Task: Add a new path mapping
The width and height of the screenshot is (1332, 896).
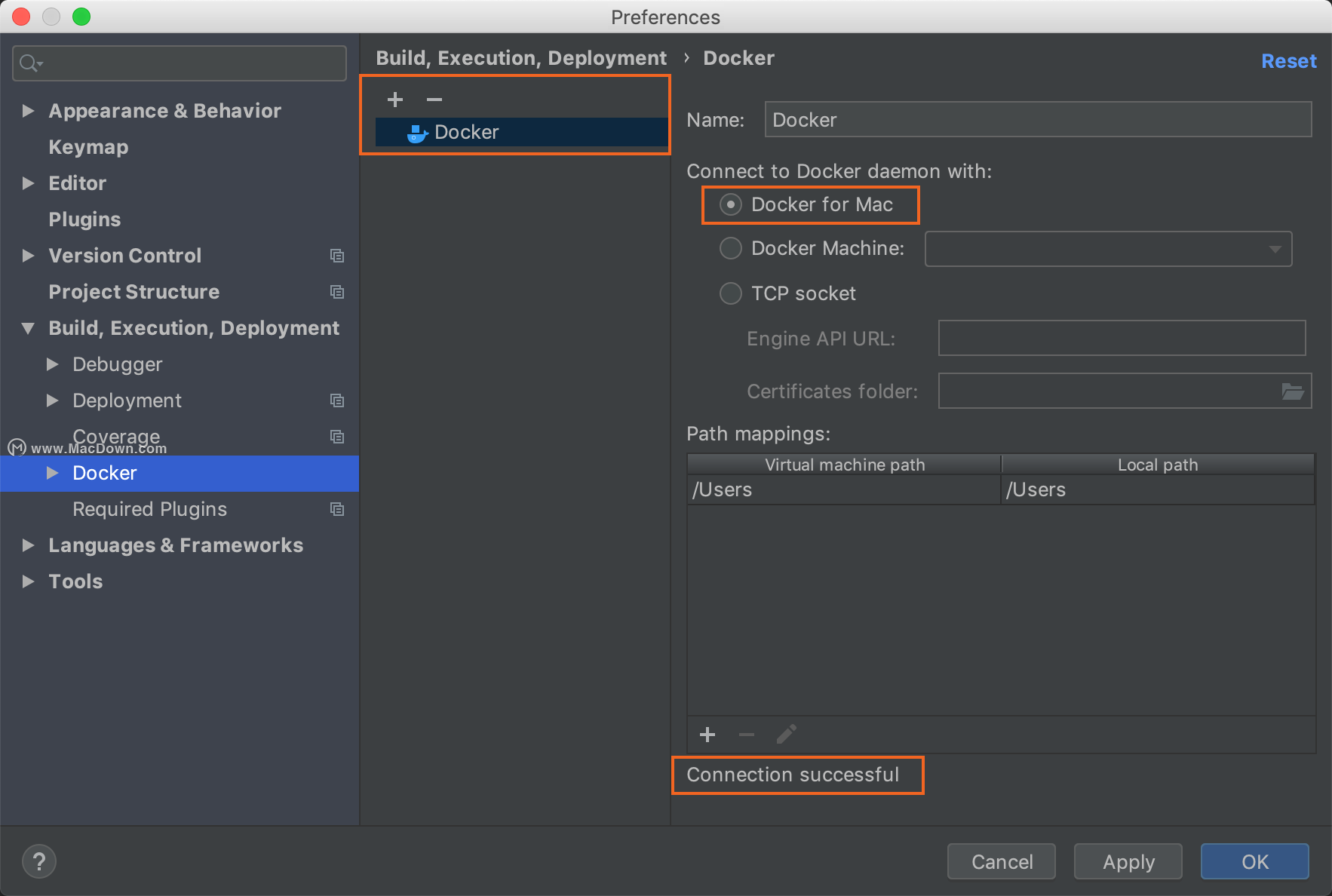Action: click(707, 735)
